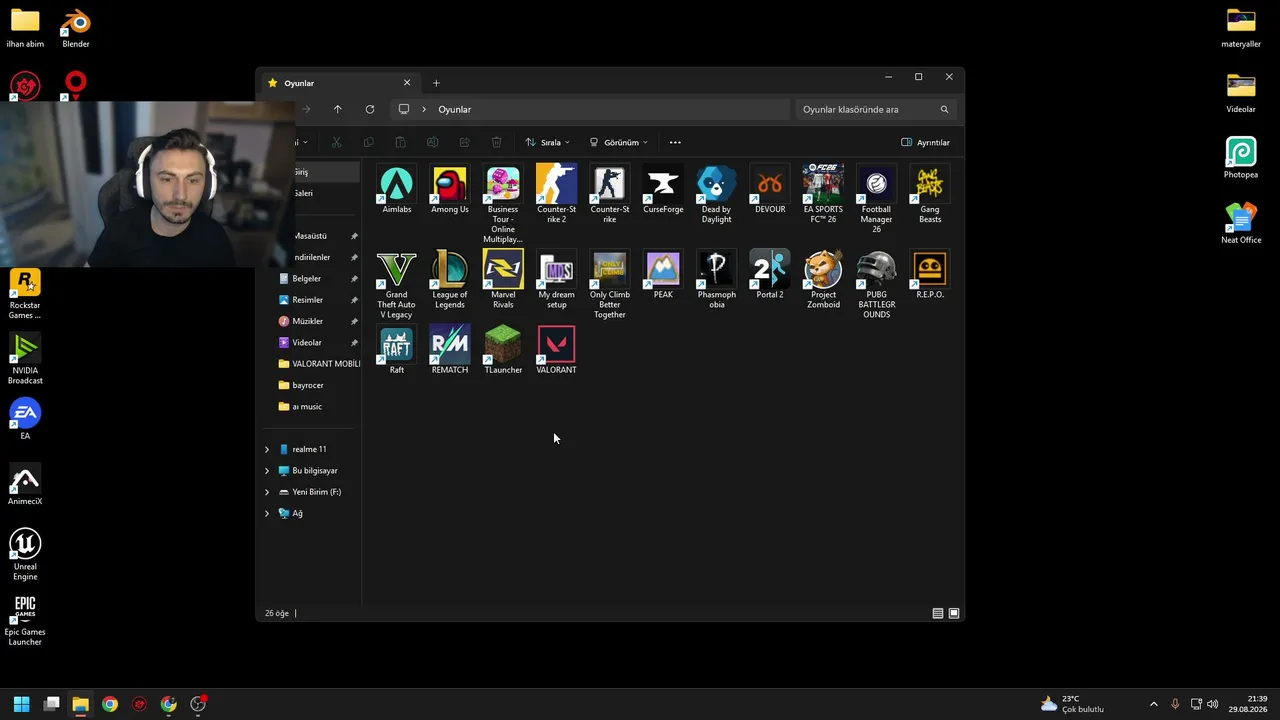The height and width of the screenshot is (720, 1280).
Task: Expand the Yeni Birim (F:) node
Action: (267, 492)
